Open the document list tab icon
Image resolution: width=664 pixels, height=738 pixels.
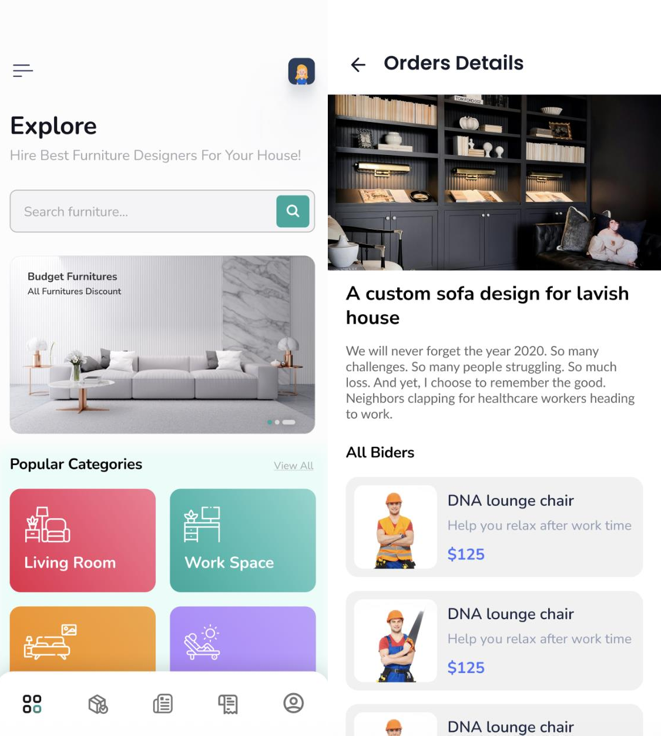point(163,704)
